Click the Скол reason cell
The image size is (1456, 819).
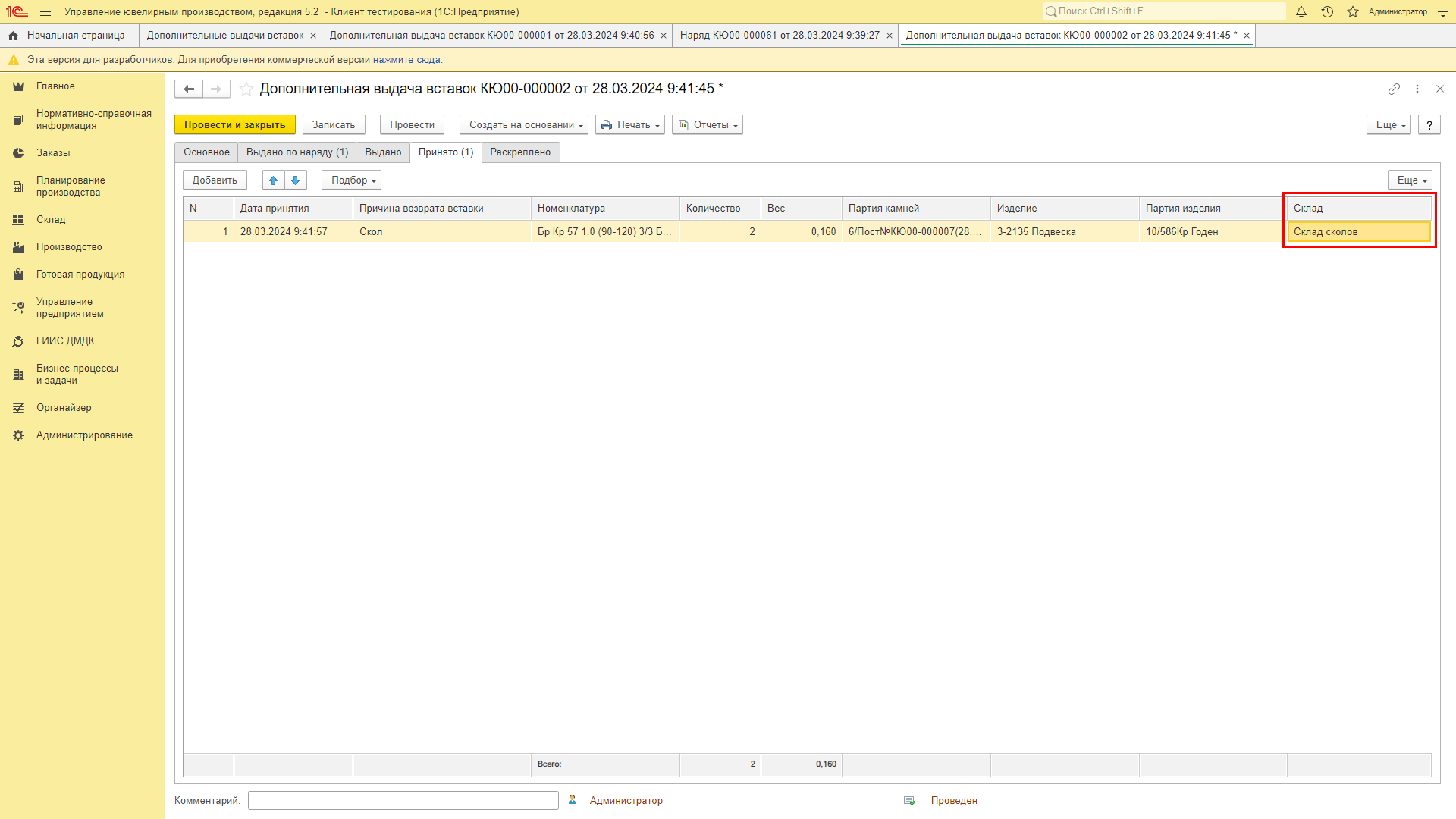442,232
